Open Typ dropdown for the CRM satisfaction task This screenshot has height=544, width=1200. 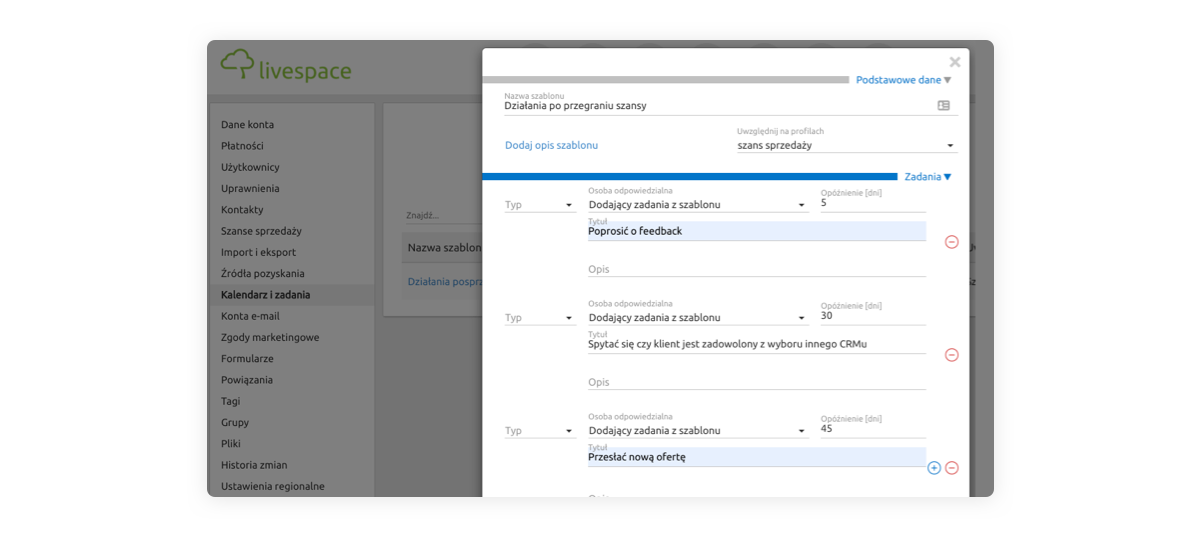click(x=539, y=318)
